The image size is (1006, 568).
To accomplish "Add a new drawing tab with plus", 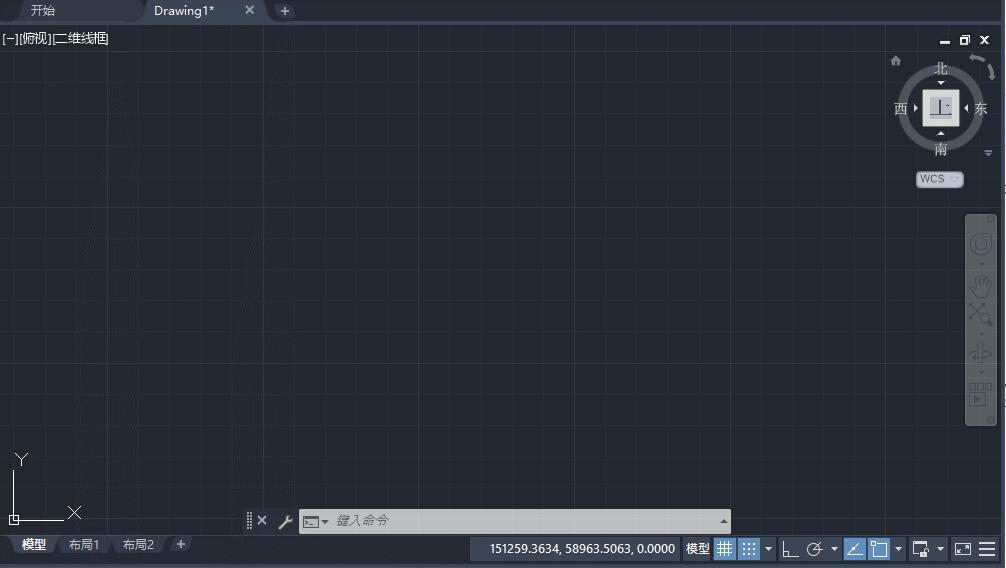I will tap(285, 11).
